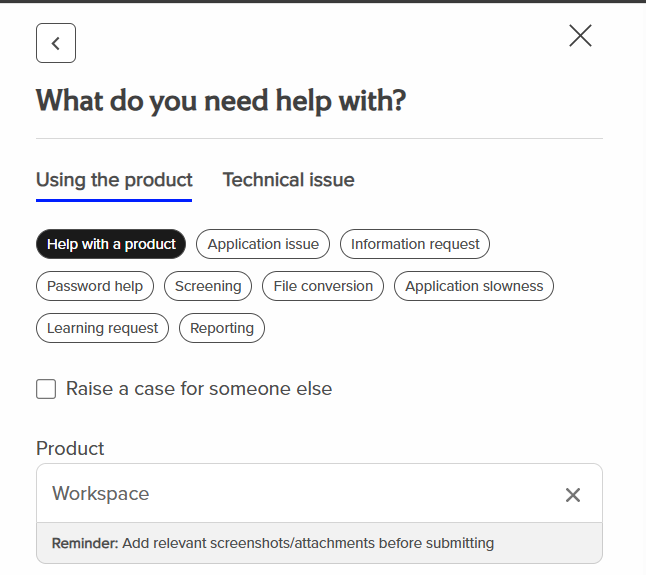Click the Product field label
This screenshot has height=575, width=646.
click(x=70, y=449)
